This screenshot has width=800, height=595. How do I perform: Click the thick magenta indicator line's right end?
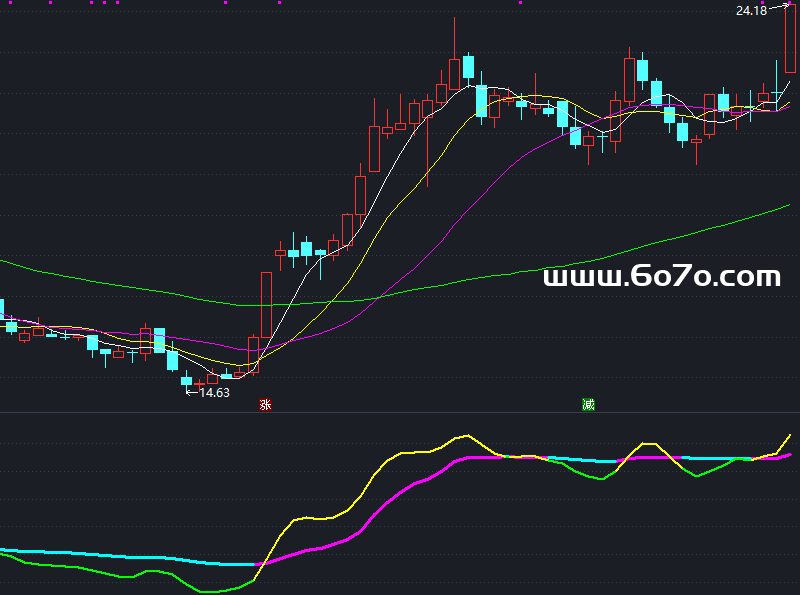coord(789,454)
